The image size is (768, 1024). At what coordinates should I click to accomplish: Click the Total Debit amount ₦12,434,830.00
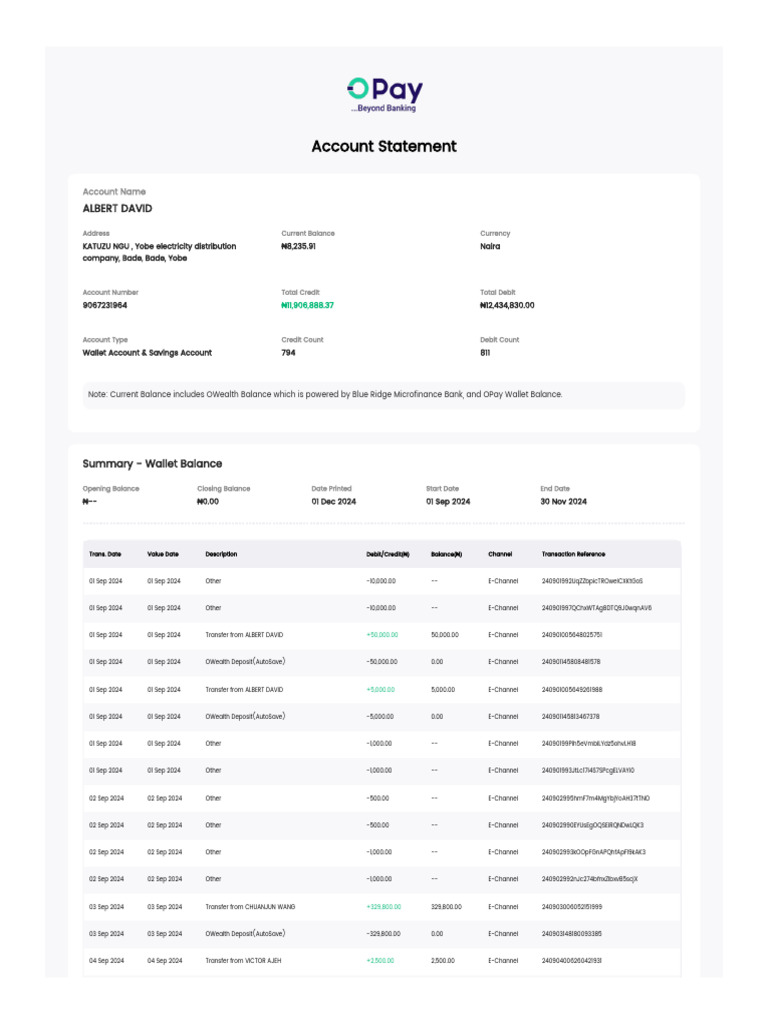(507, 306)
